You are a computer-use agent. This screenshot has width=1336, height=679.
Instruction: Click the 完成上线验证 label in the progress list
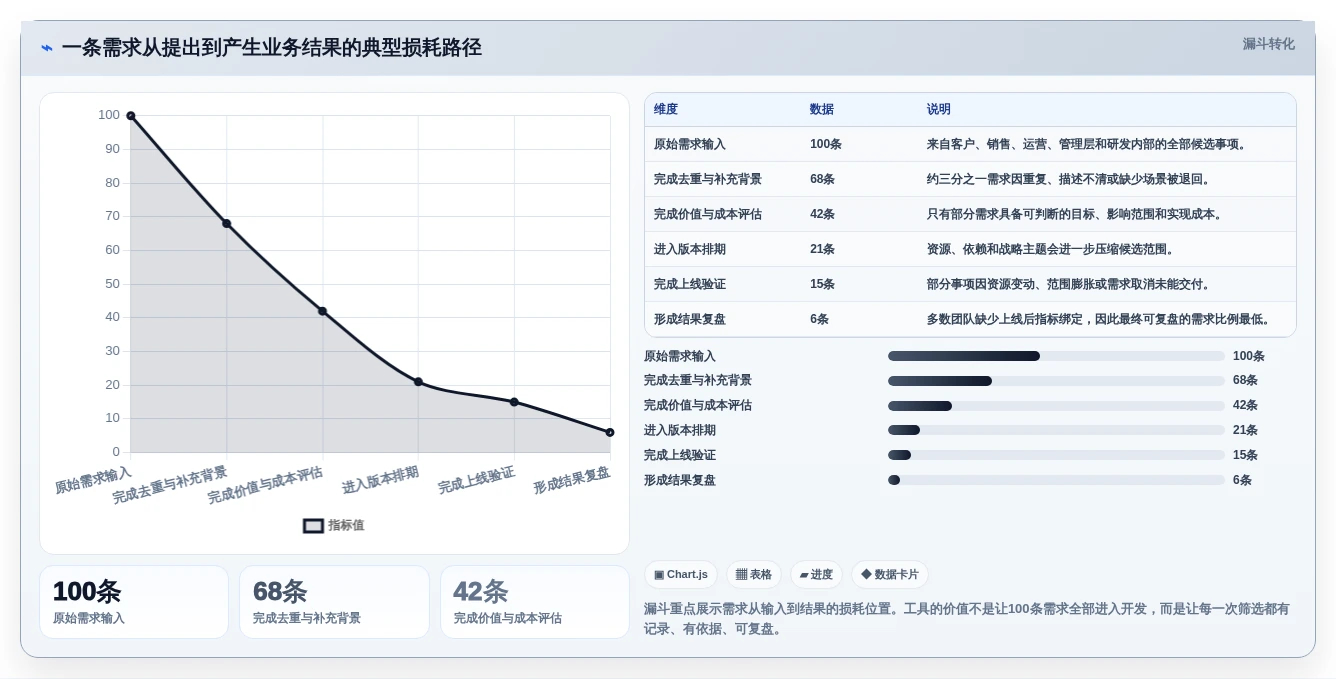[680, 455]
